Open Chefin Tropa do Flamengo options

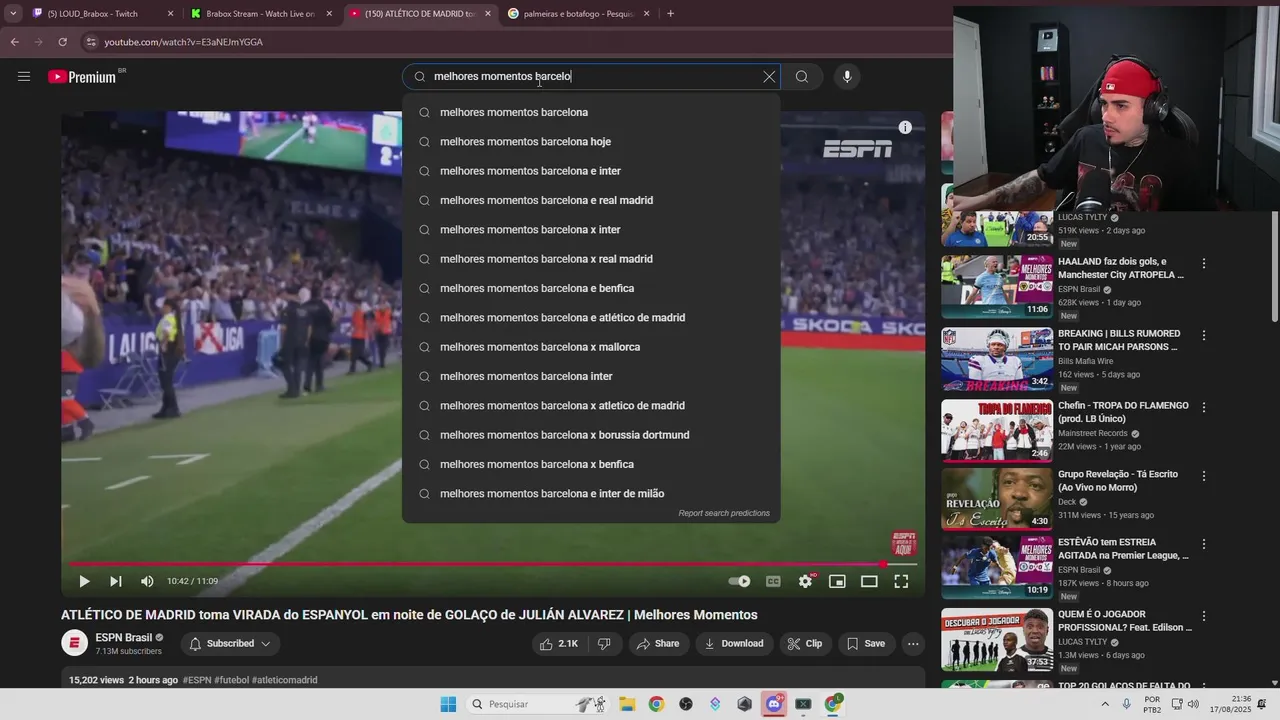click(1204, 407)
